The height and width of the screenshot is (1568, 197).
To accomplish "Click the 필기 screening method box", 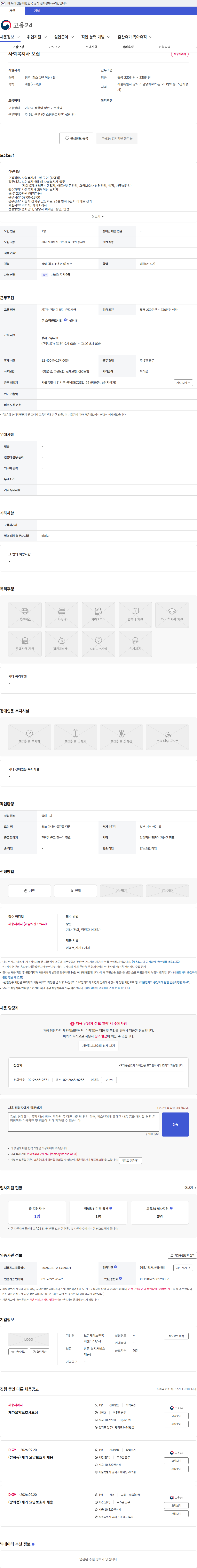I will tap(122, 890).
